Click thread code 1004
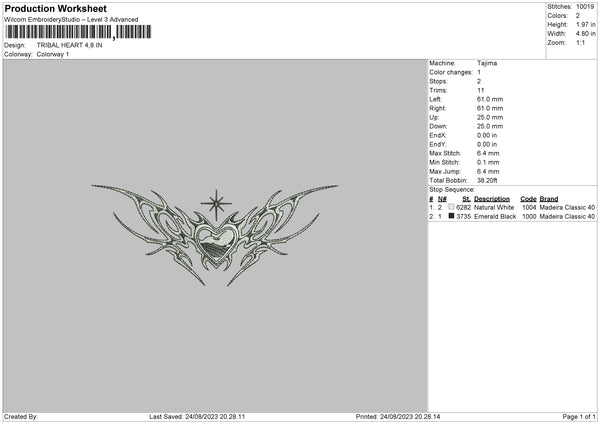 (529, 207)
